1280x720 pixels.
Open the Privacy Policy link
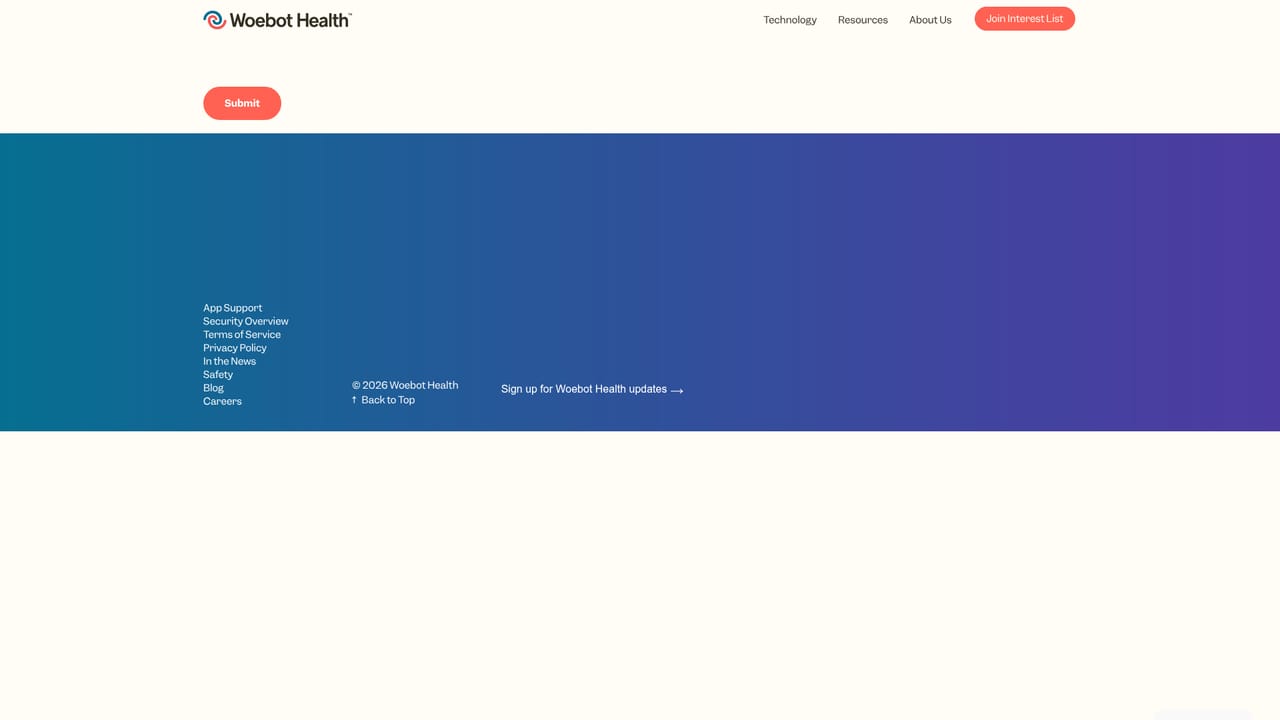[235, 348]
